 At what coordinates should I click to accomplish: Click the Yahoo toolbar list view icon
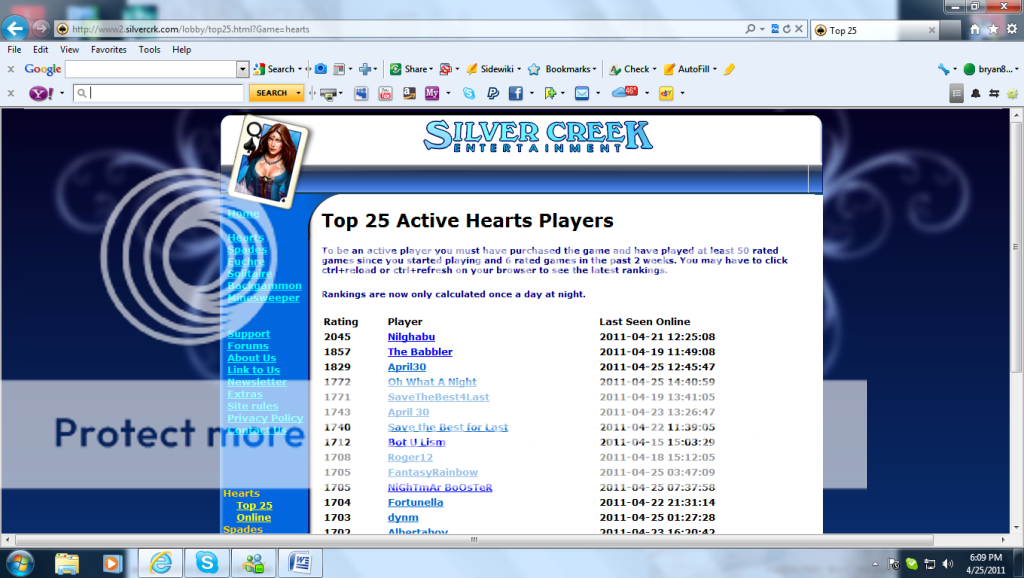click(x=957, y=93)
